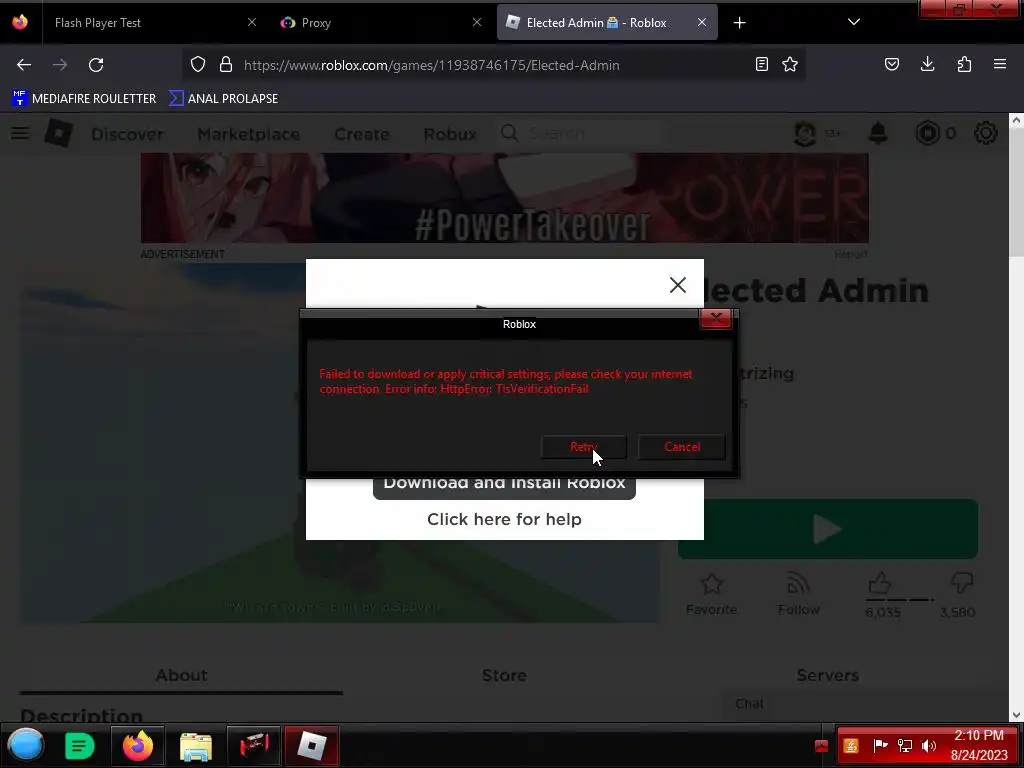Screen dimensions: 1024x768
Task: Open the Marketplace menu item
Action: [249, 134]
